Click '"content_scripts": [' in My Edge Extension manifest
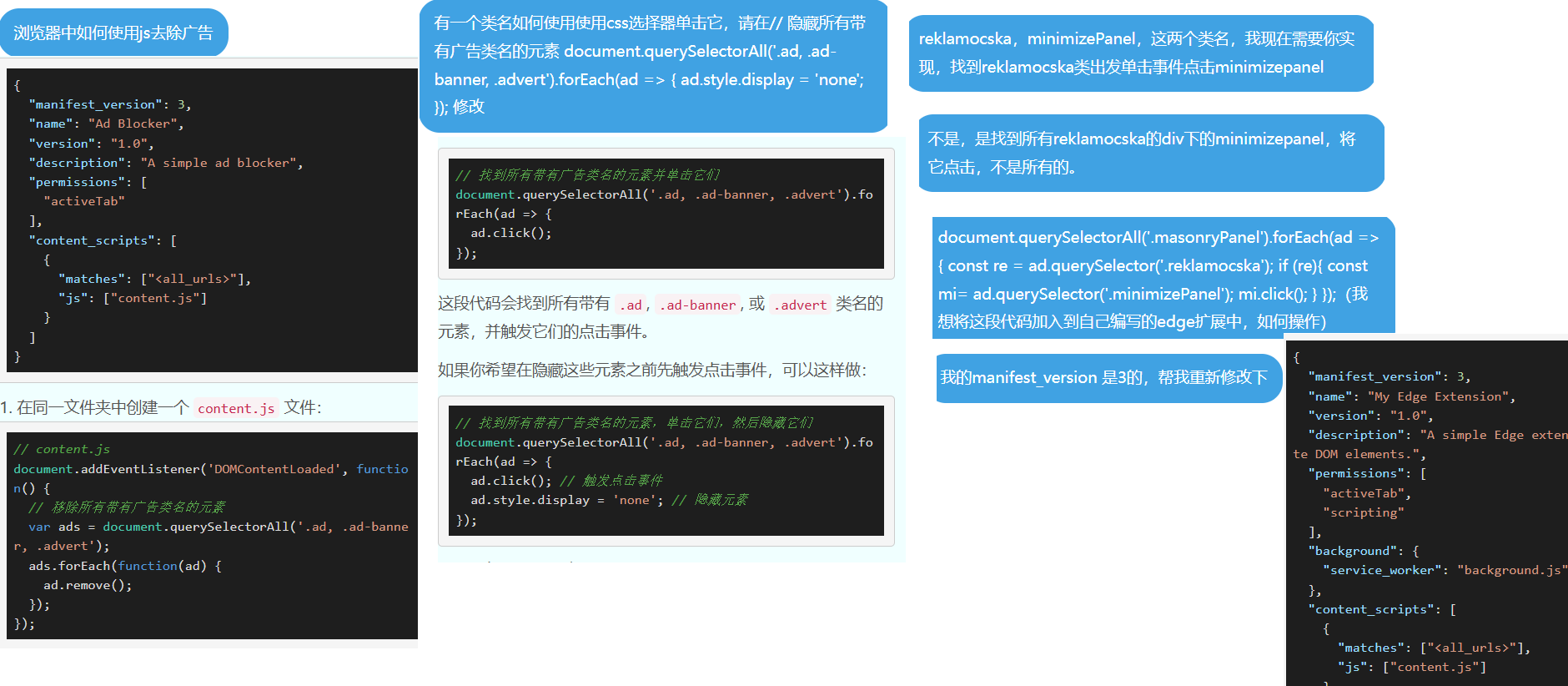 click(x=1382, y=609)
